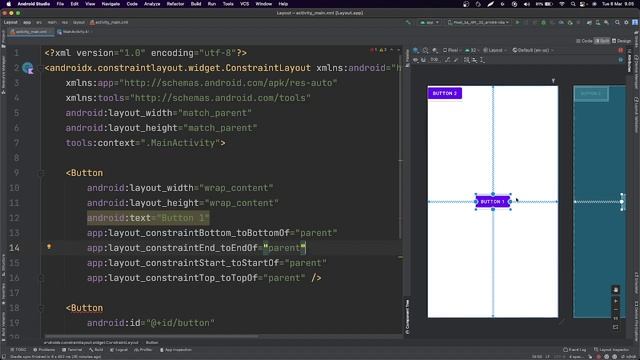Click the design surface select icon
Screen dimensions: 640x360
[x=416, y=50]
